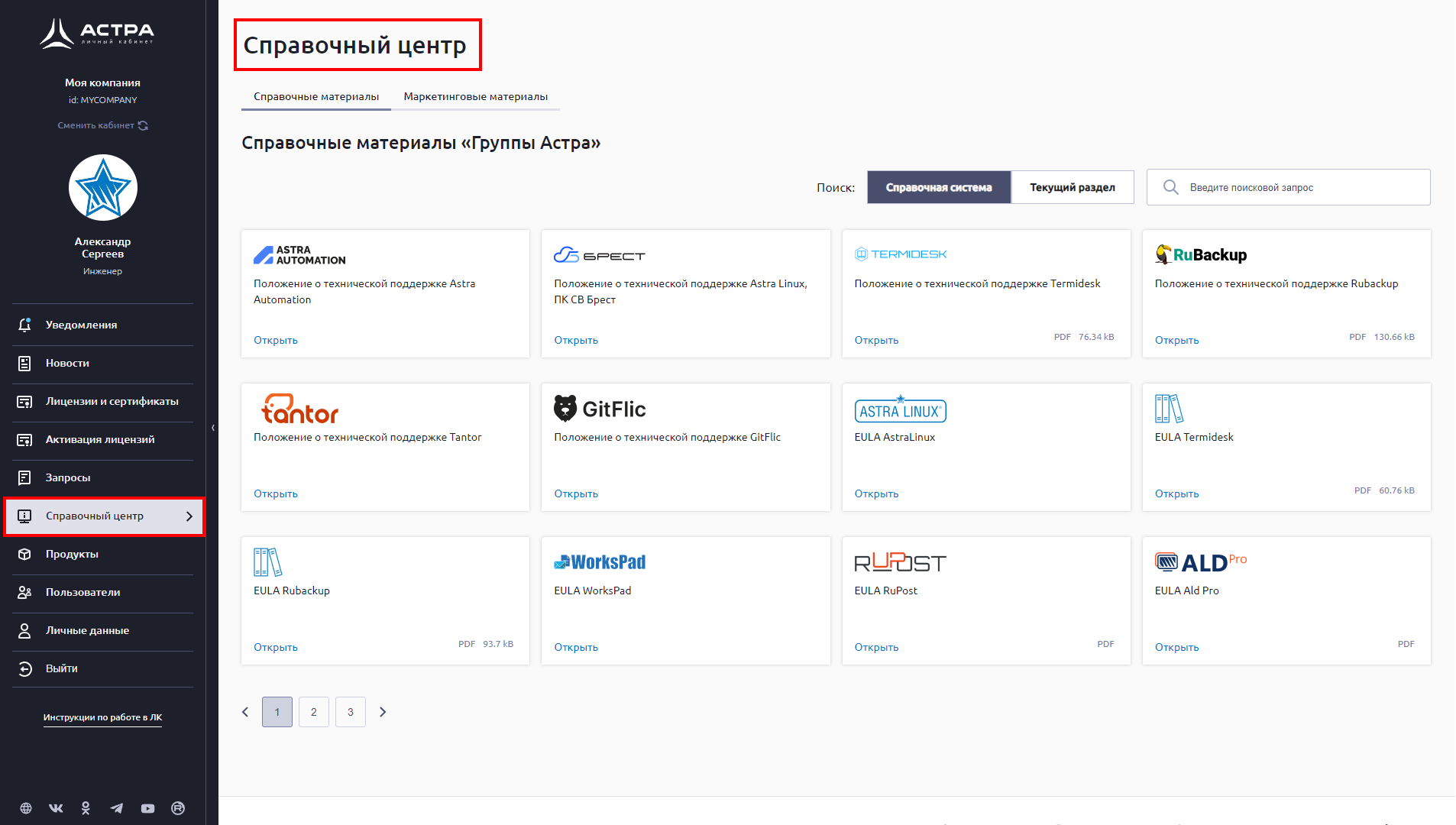Open Инструкции по работе в ЛК link
Screen dimensions: 1456x825
[x=102, y=717]
